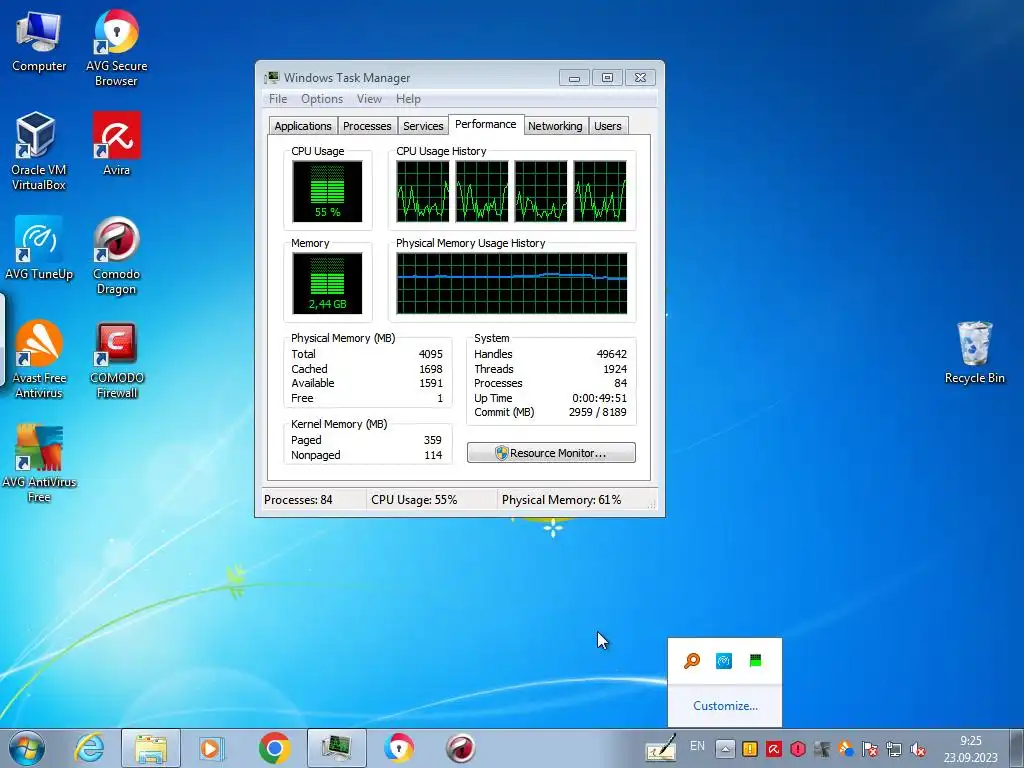
Task: Click the taskbar clock showing 9:25
Action: tap(970, 749)
